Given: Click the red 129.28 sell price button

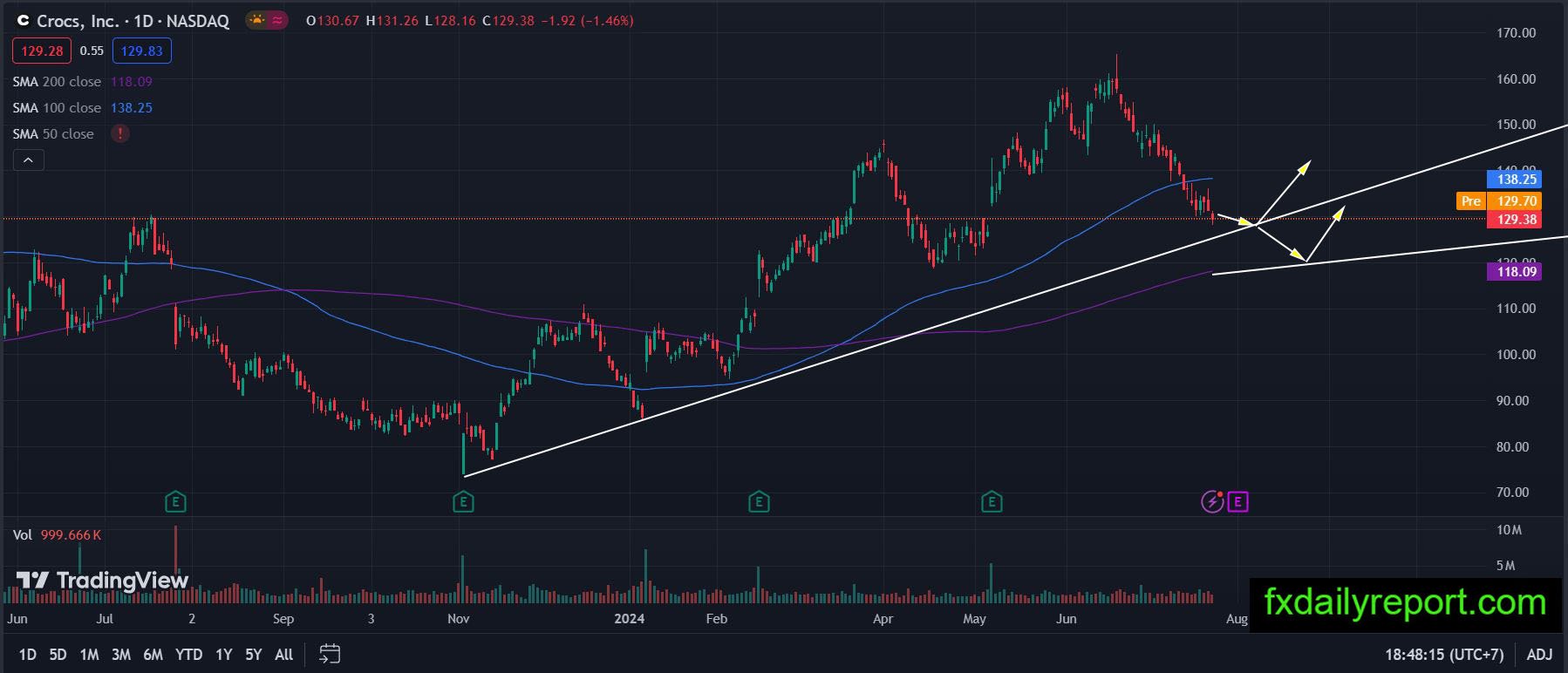Looking at the screenshot, I should tap(42, 51).
